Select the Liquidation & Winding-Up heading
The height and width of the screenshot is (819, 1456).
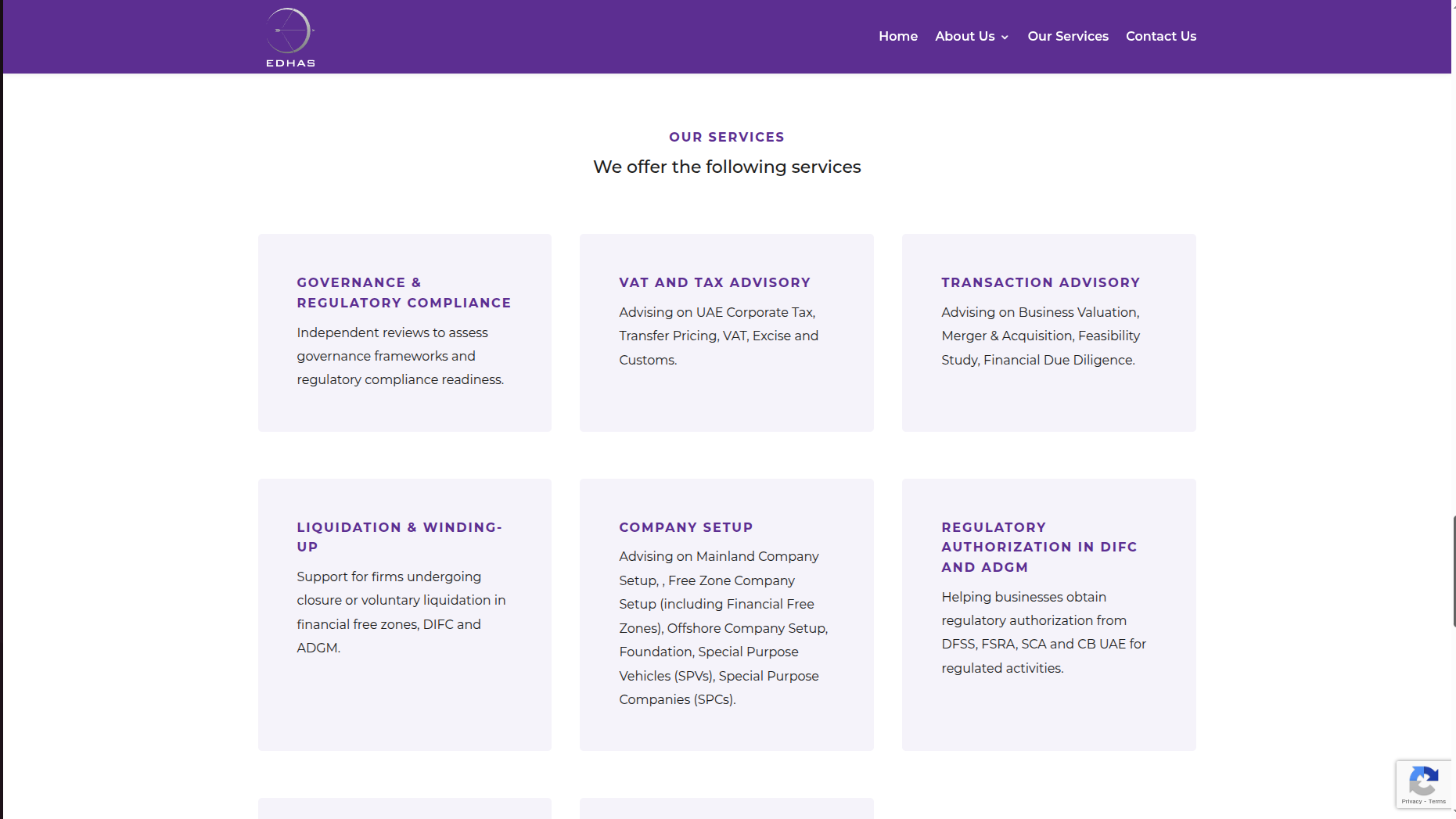(399, 537)
